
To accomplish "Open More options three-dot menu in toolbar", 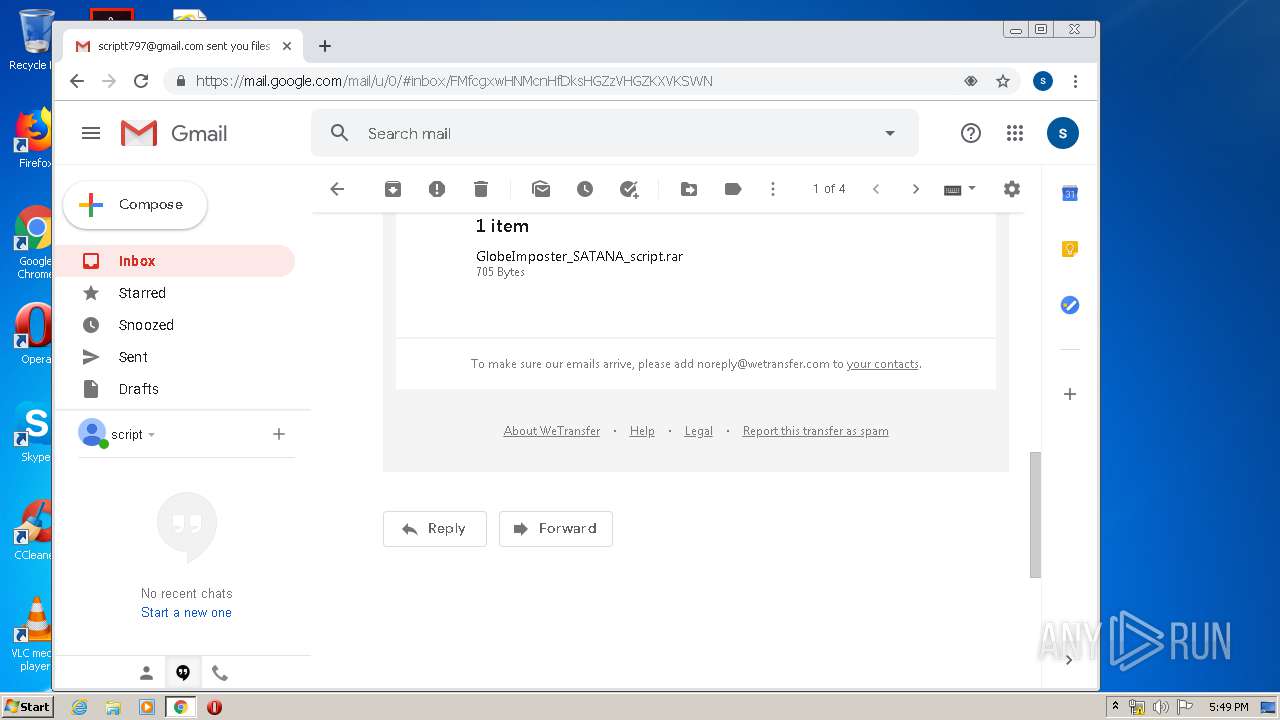I will (x=773, y=189).
